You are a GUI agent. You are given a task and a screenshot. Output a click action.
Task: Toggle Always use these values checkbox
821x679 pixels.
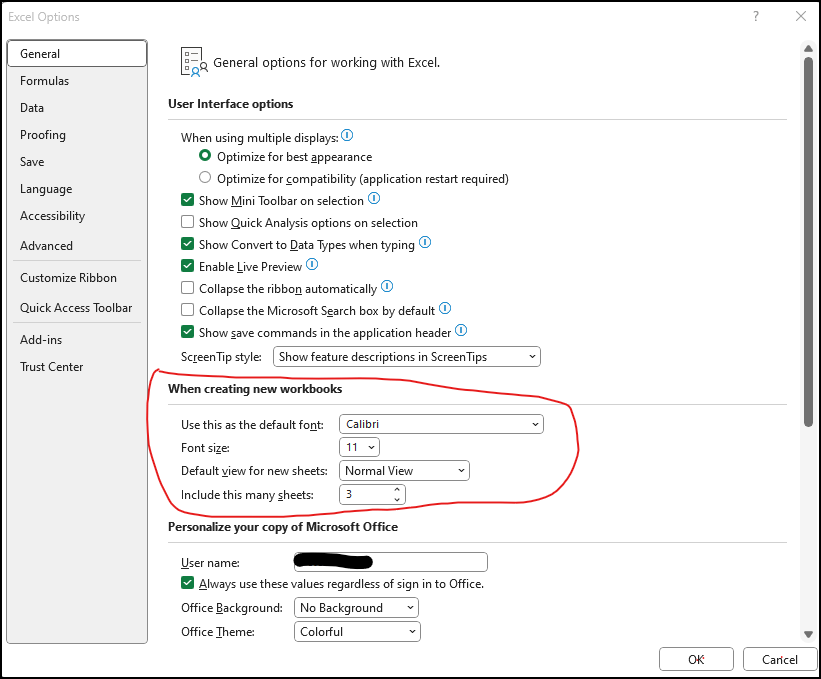(187, 583)
